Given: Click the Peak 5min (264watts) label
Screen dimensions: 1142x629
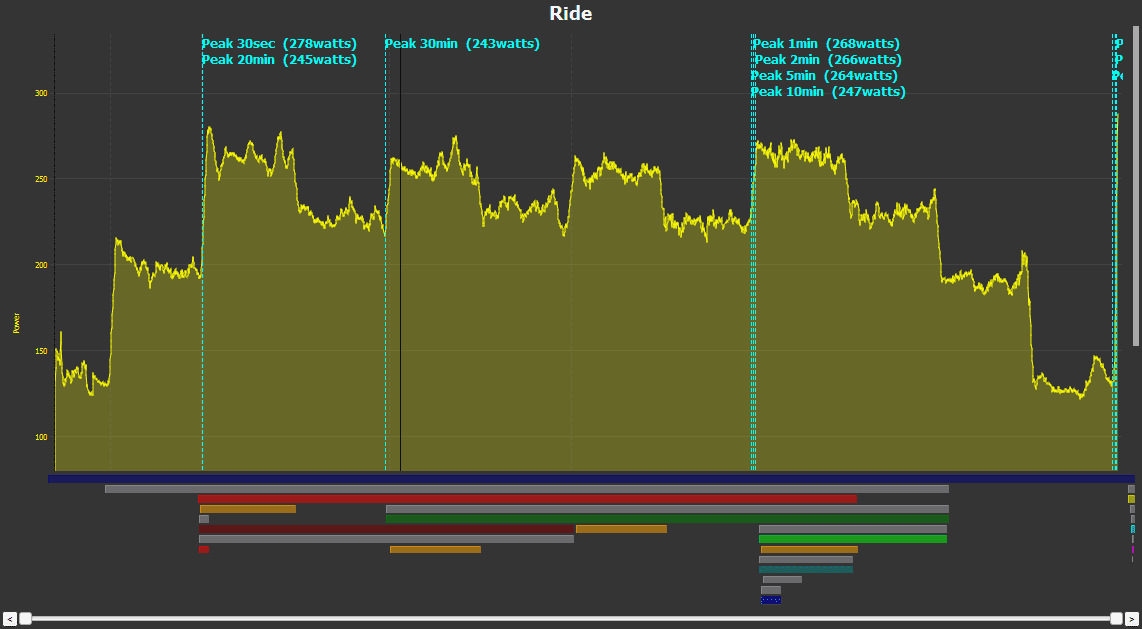Looking at the screenshot, I should pyautogui.click(x=824, y=76).
